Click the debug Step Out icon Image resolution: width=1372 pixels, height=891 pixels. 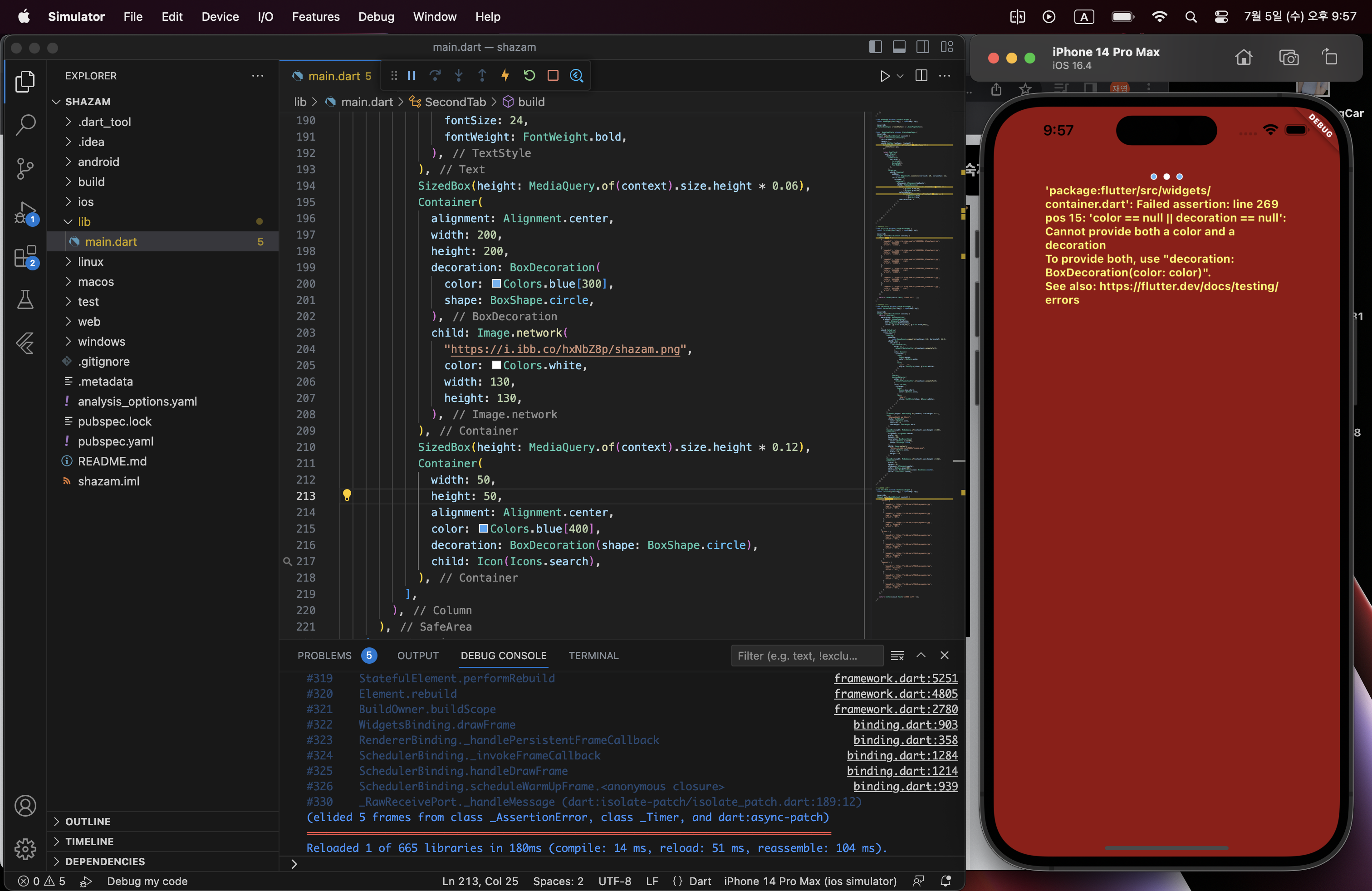point(482,75)
